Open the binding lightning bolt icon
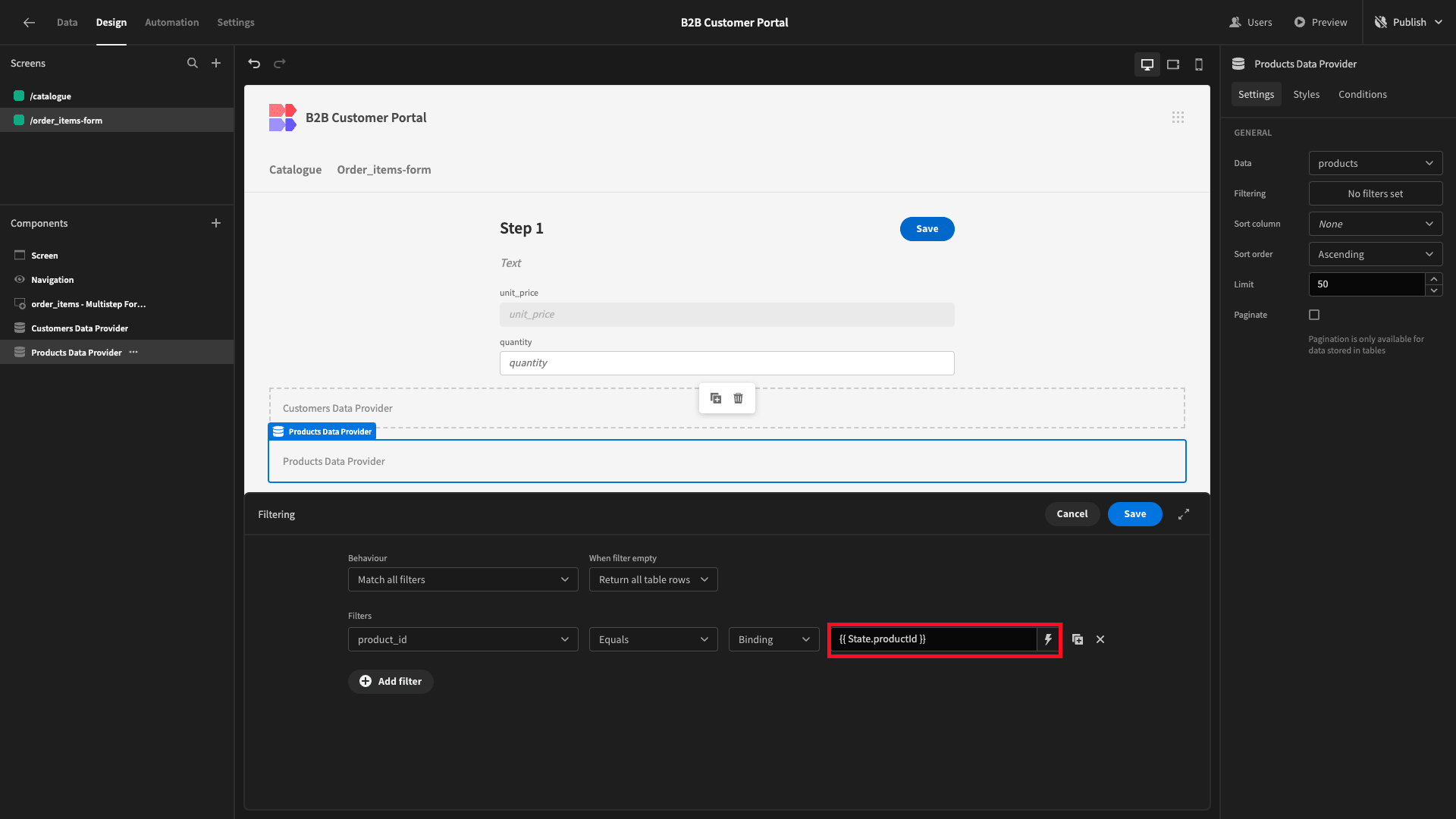Image resolution: width=1456 pixels, height=819 pixels. tap(1048, 639)
